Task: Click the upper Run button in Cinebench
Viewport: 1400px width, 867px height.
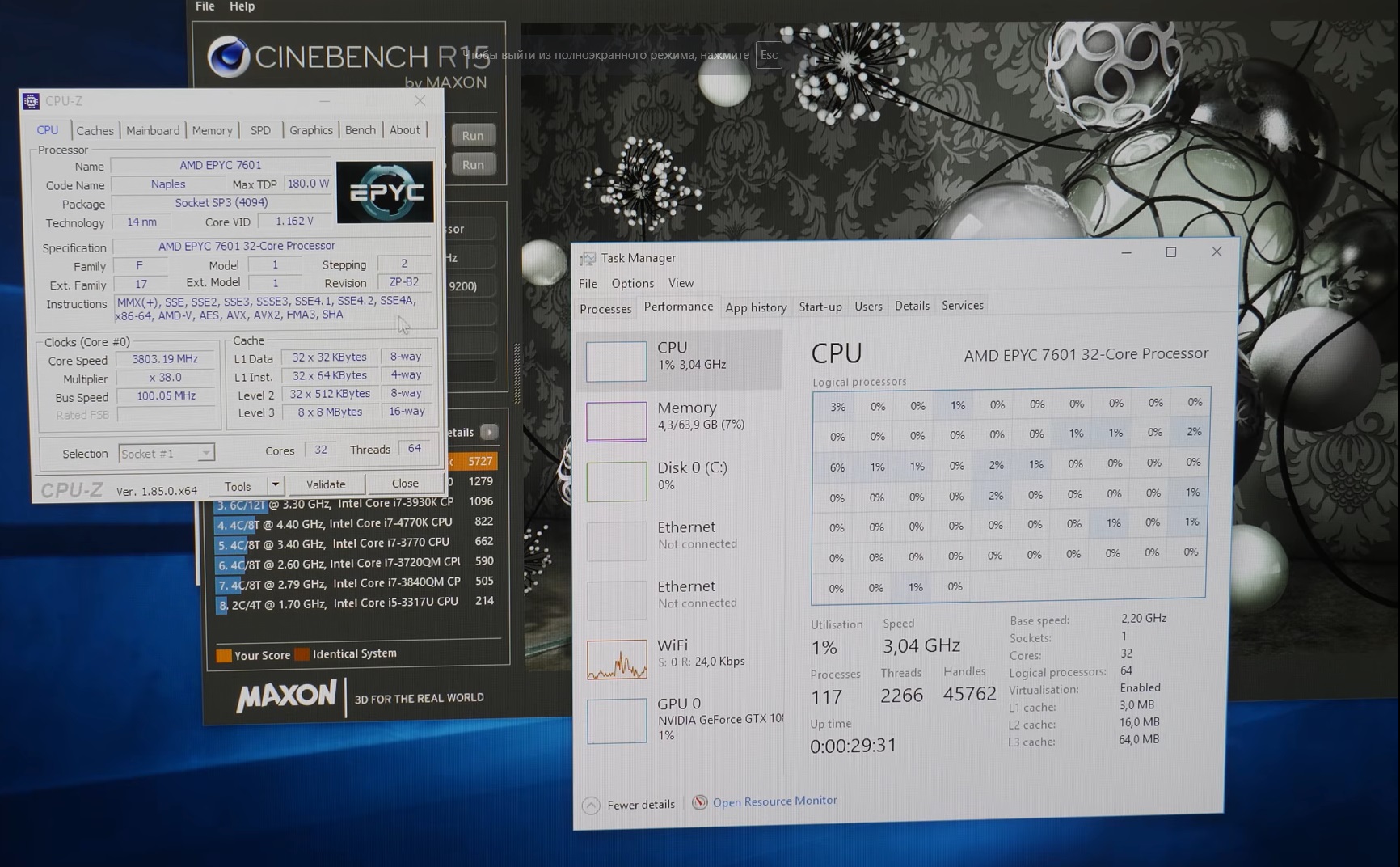Action: coord(473,136)
